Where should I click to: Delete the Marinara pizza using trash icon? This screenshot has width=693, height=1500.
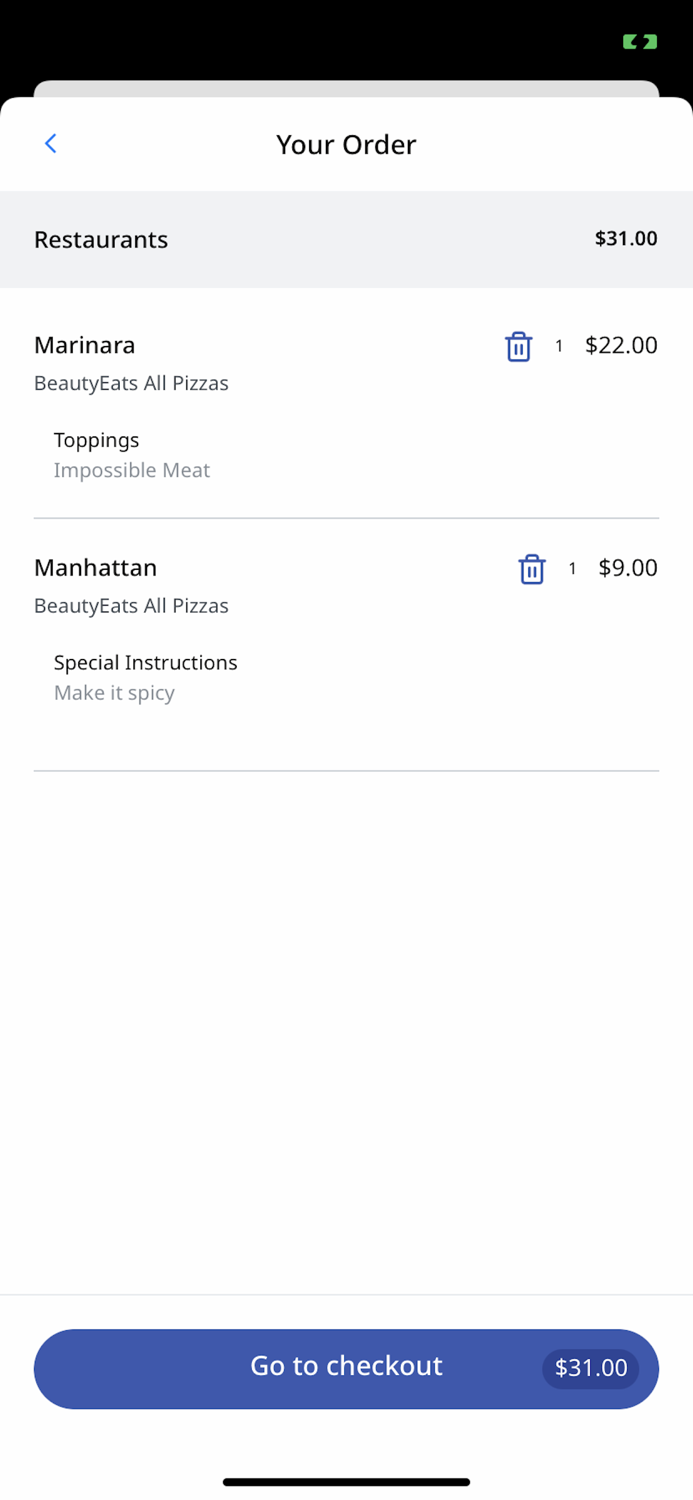518,346
